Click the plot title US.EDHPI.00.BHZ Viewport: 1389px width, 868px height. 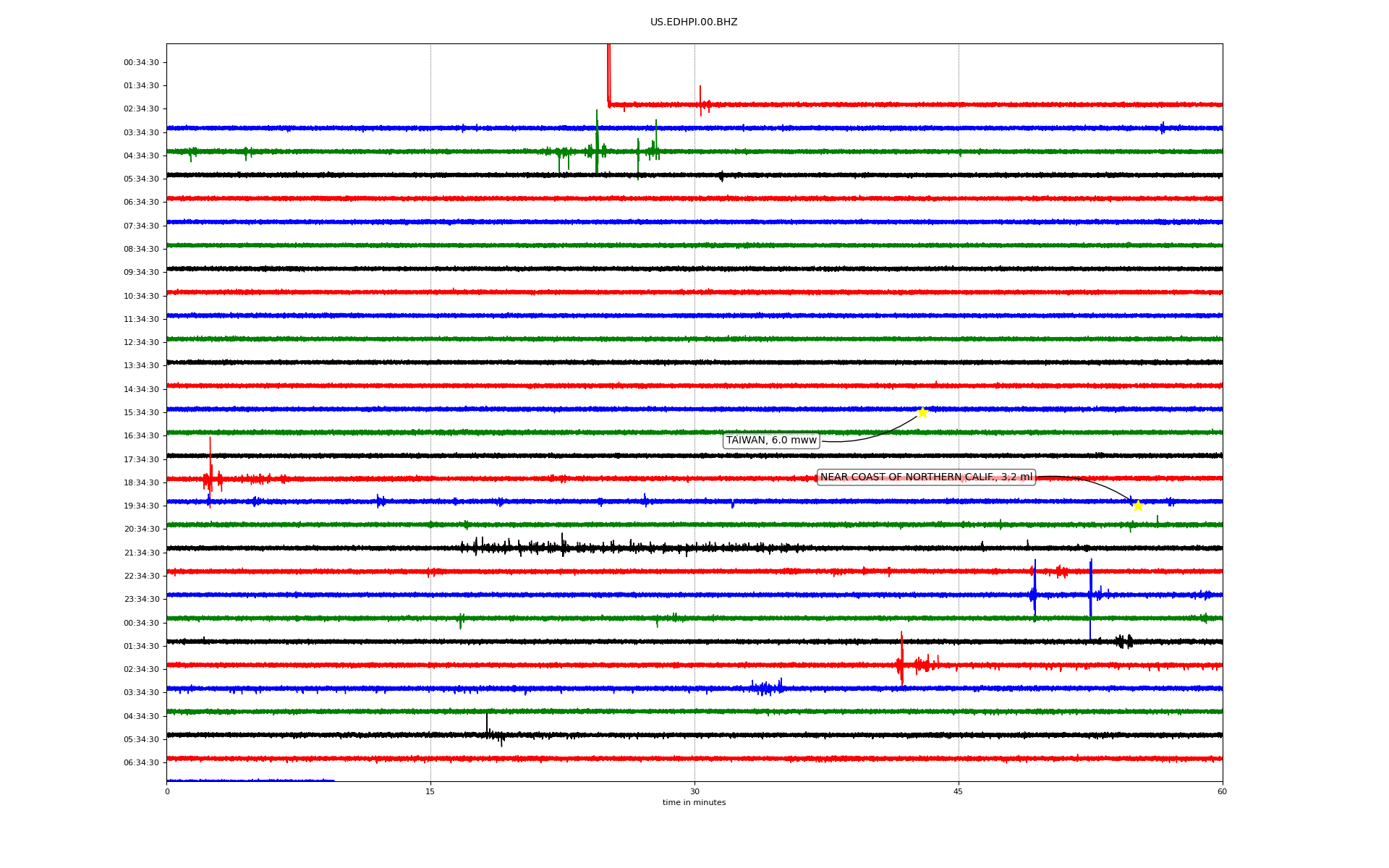click(x=694, y=22)
